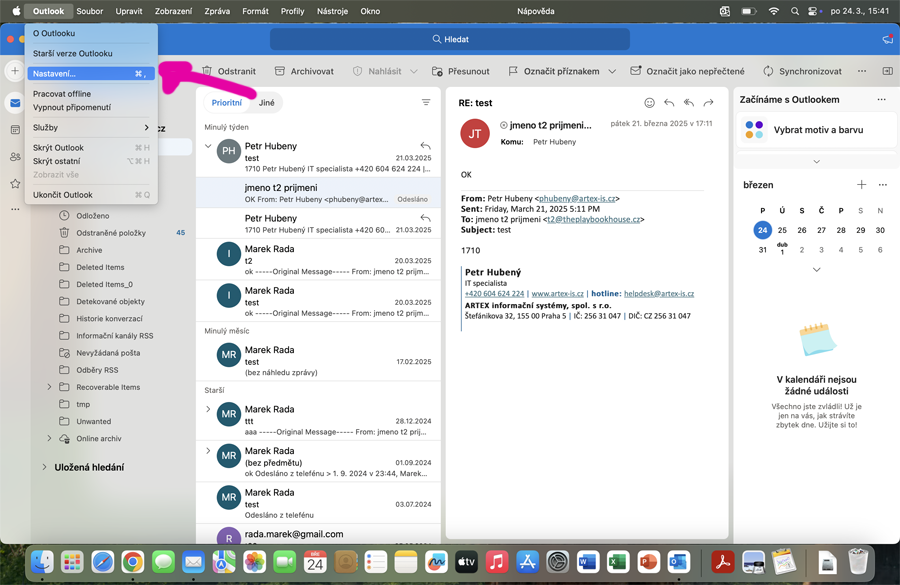The image size is (900, 585).
Task: Switch the inbox to the Jiné view
Action: pos(267,103)
